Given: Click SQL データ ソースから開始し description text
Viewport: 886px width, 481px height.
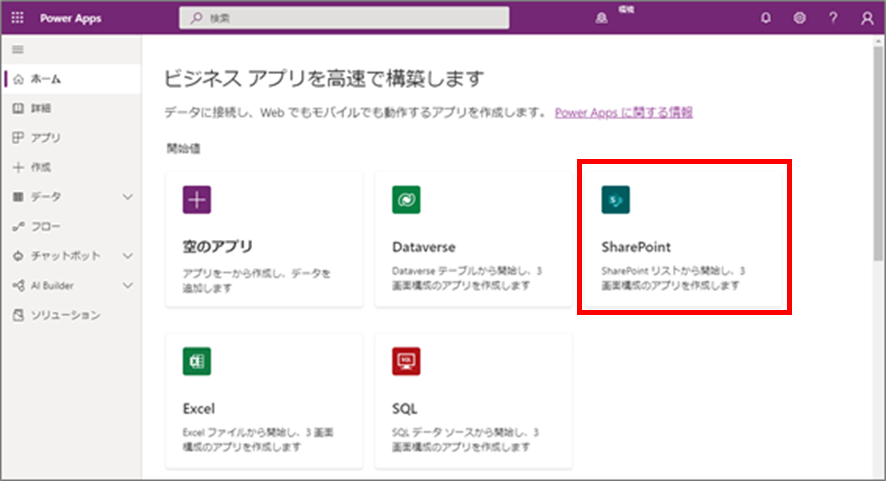Looking at the screenshot, I should point(465,440).
